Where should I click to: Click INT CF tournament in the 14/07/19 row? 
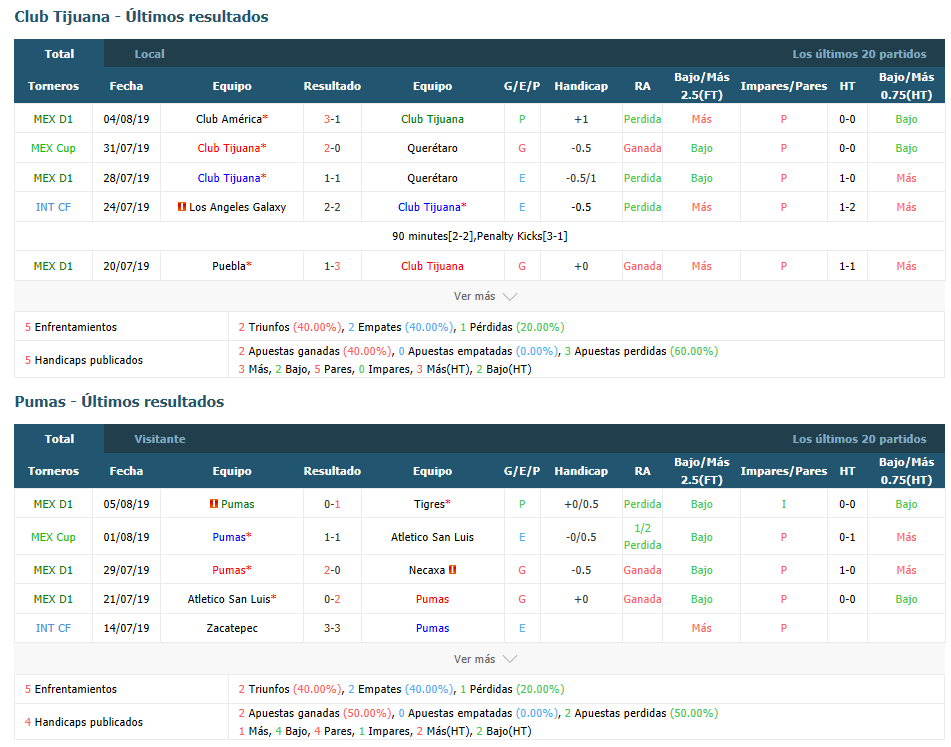(x=53, y=628)
